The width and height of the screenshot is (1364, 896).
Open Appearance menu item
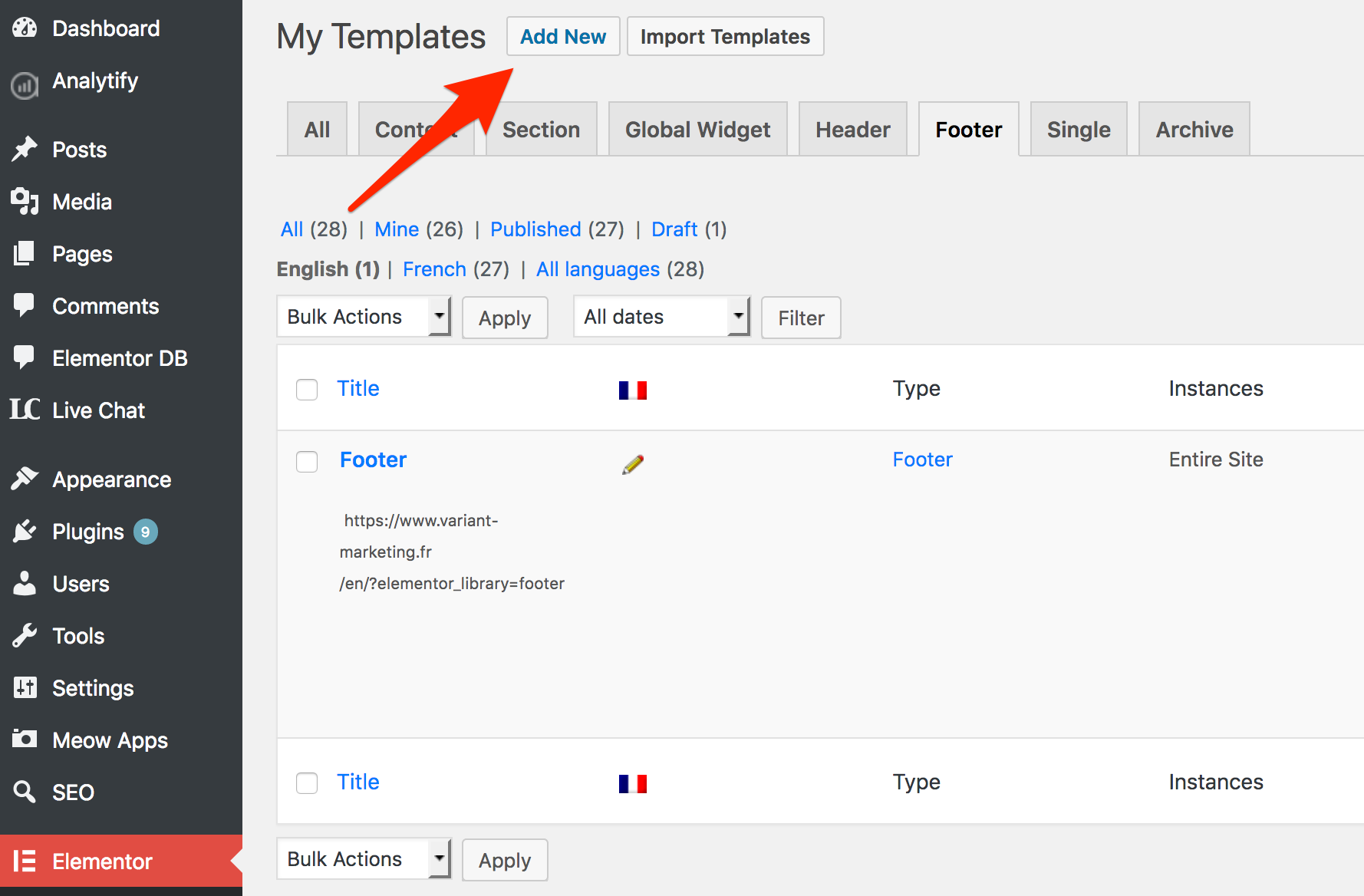(121, 479)
